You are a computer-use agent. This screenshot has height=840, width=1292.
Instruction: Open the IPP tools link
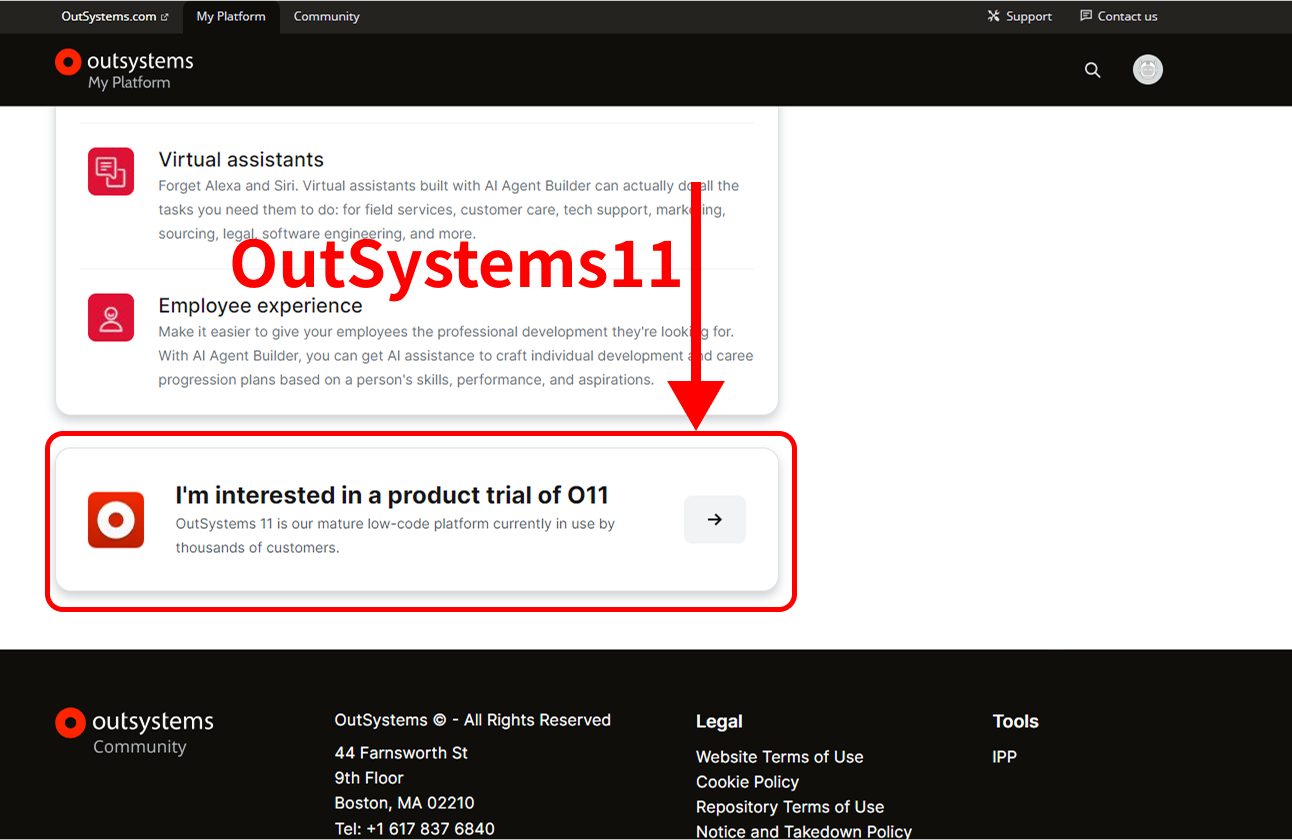[x=1005, y=757]
